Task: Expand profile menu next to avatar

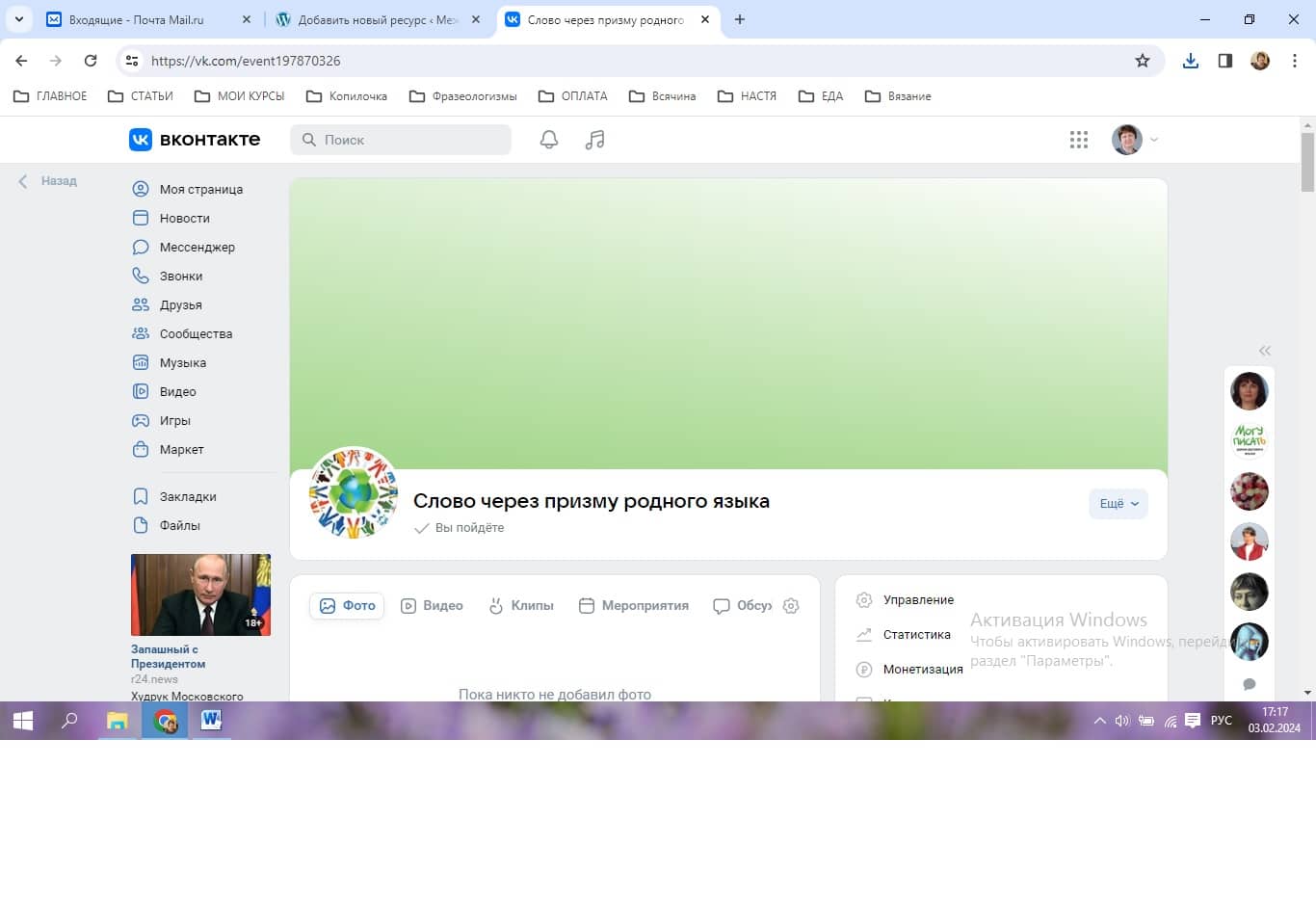Action: 1154,140
